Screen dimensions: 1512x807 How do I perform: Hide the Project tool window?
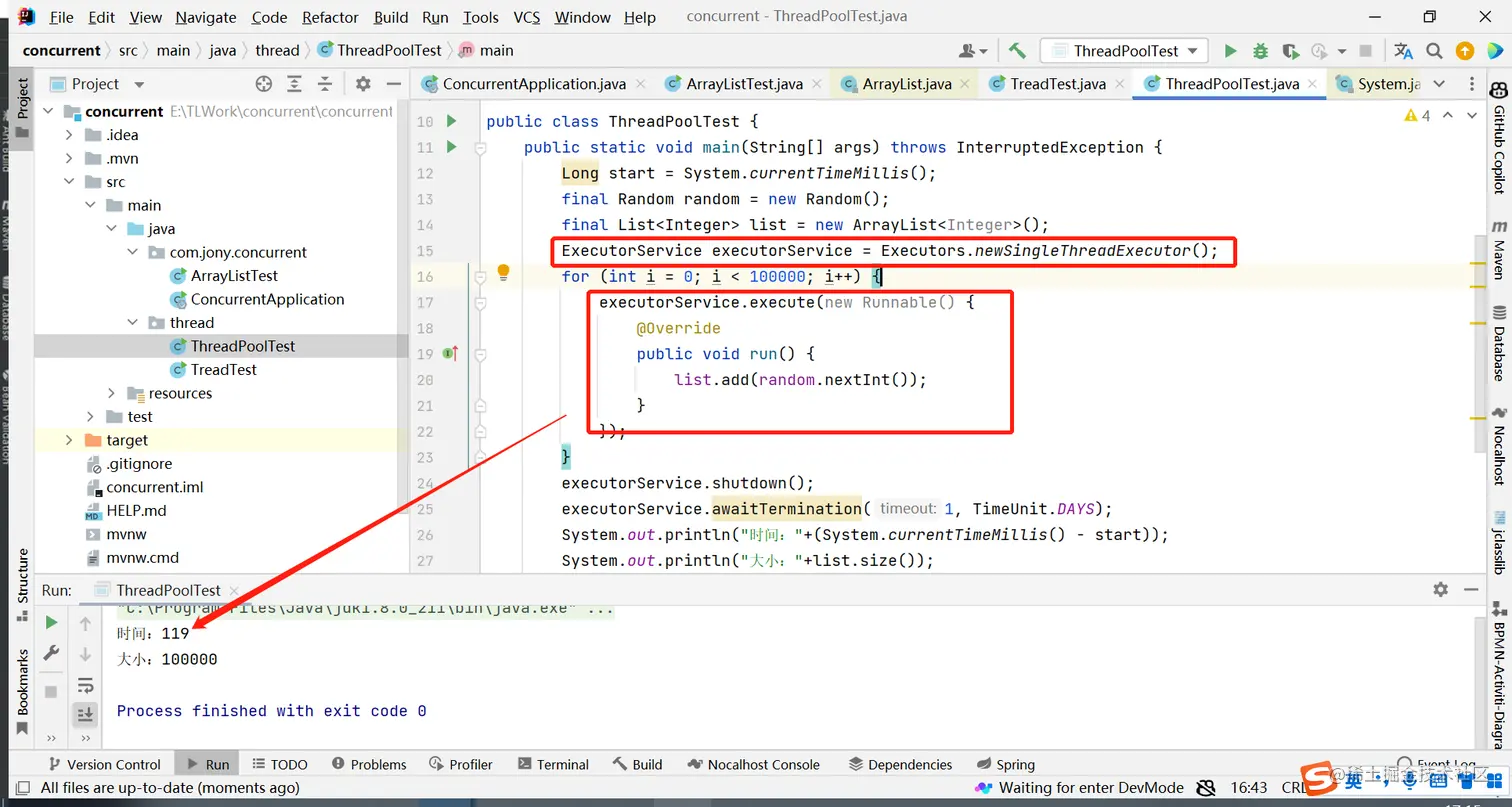(394, 84)
